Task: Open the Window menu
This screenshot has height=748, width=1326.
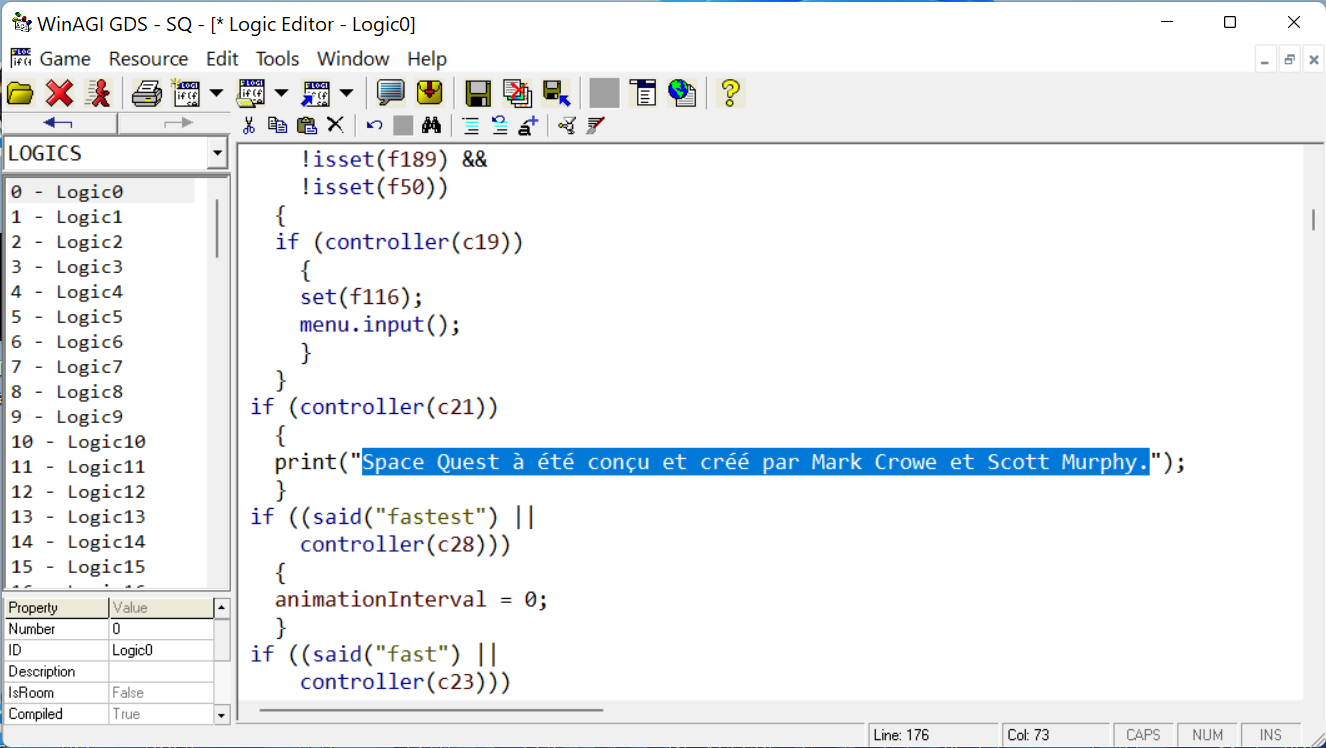Action: click(x=353, y=59)
